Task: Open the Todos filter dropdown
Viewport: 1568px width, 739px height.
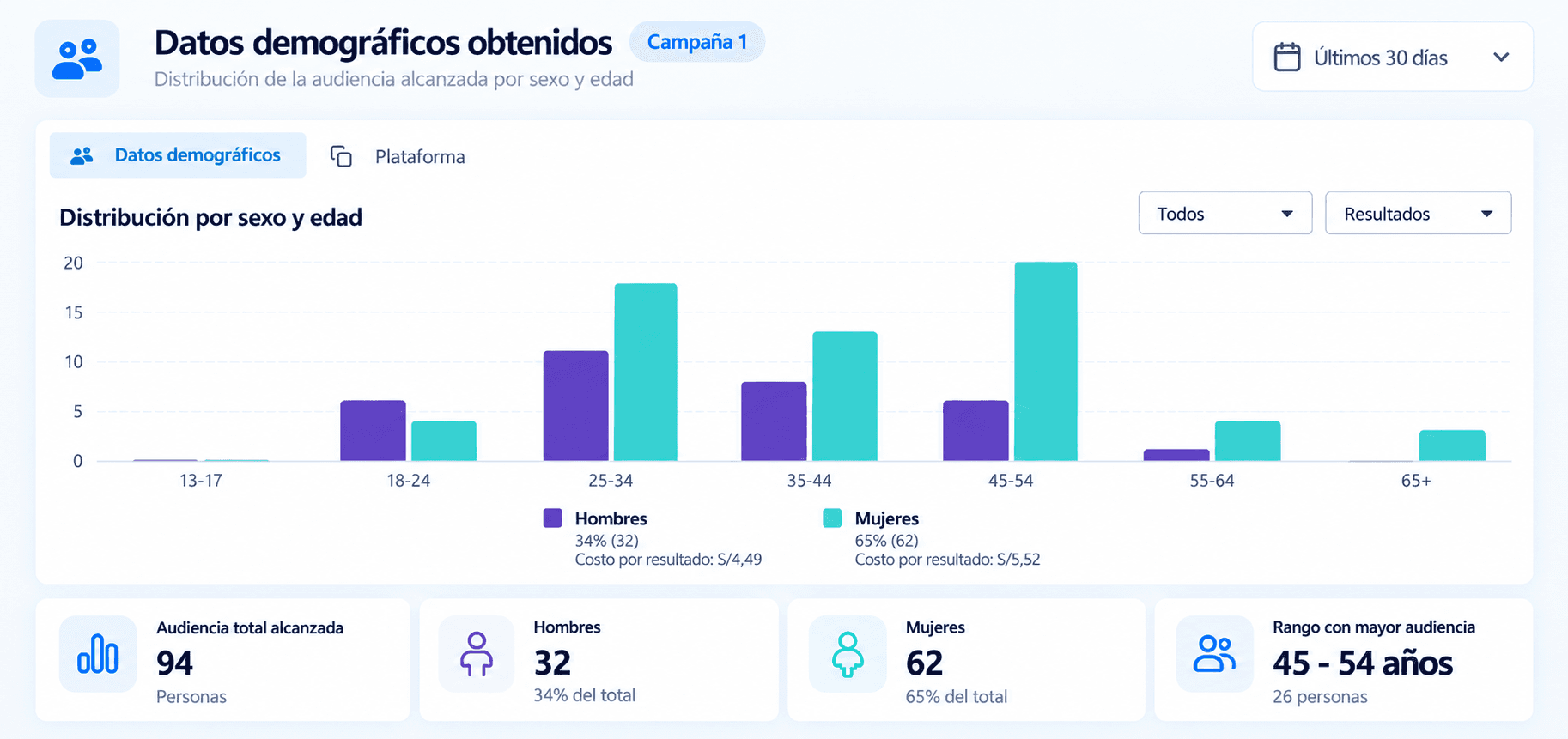Action: 1225,213
